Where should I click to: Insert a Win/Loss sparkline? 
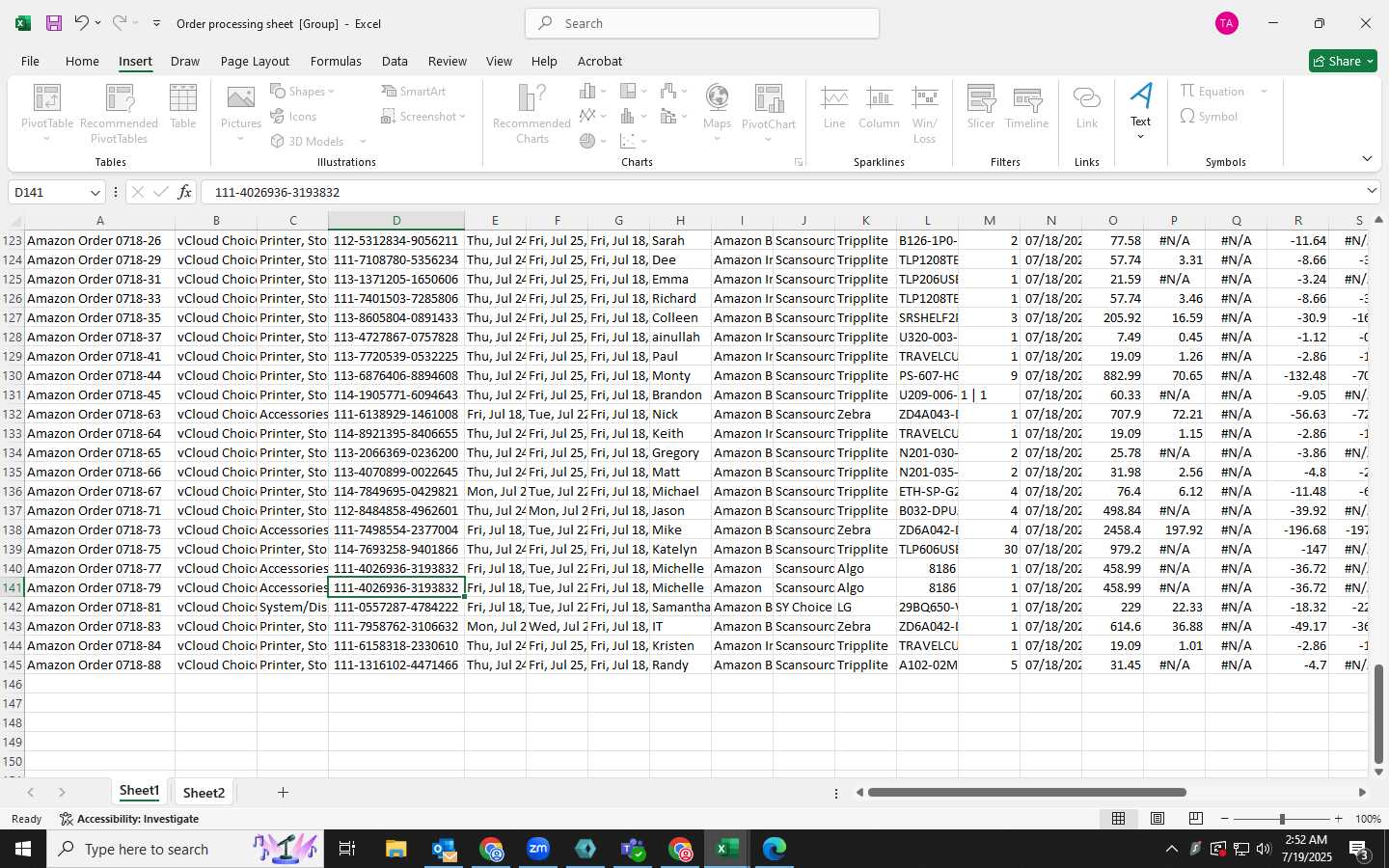[x=924, y=114]
